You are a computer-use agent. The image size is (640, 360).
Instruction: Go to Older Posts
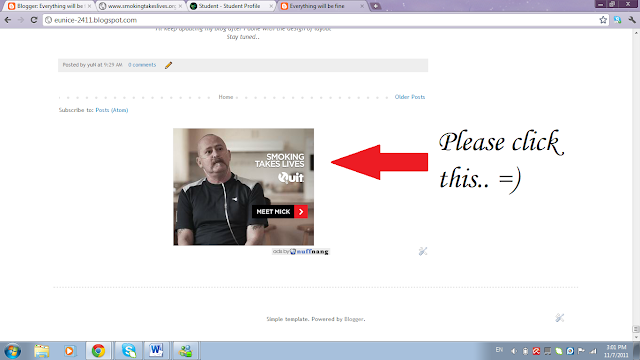(x=410, y=97)
